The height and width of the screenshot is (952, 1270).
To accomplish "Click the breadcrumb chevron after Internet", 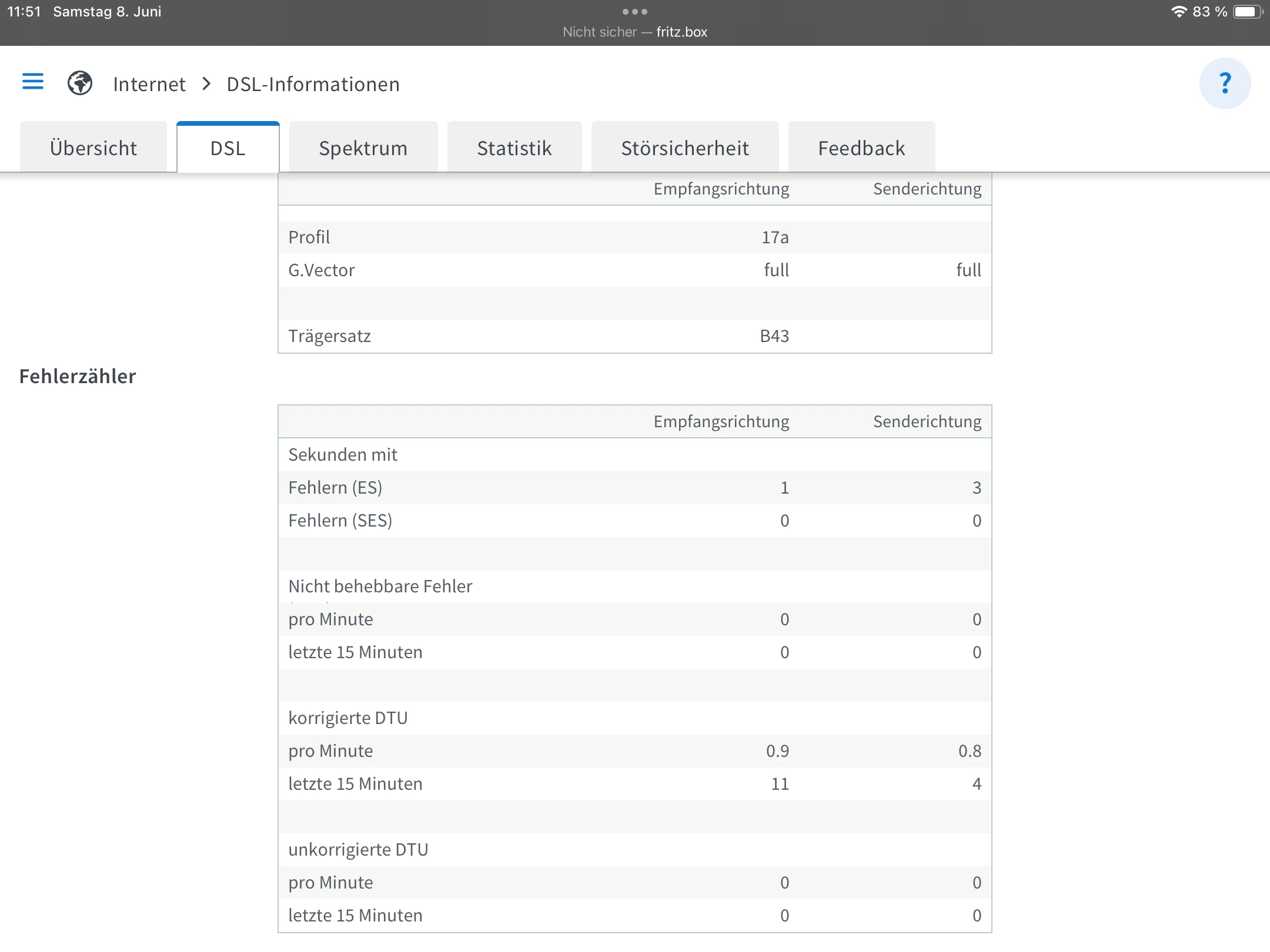I will [206, 84].
